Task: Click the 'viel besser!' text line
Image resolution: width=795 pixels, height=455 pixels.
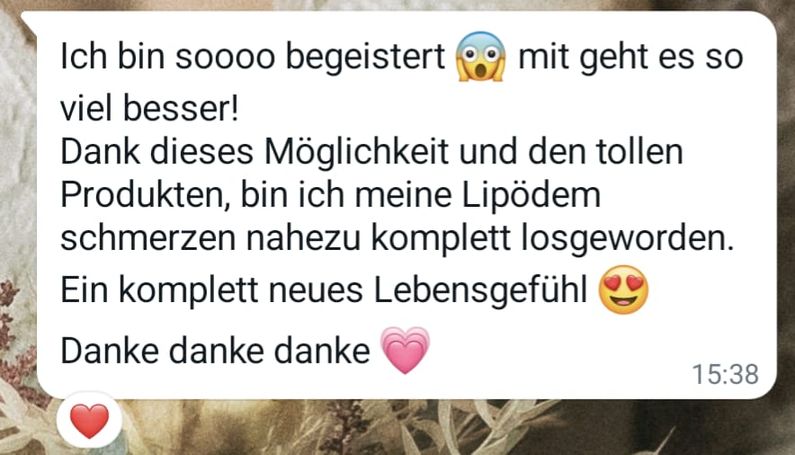Action: [x=149, y=109]
